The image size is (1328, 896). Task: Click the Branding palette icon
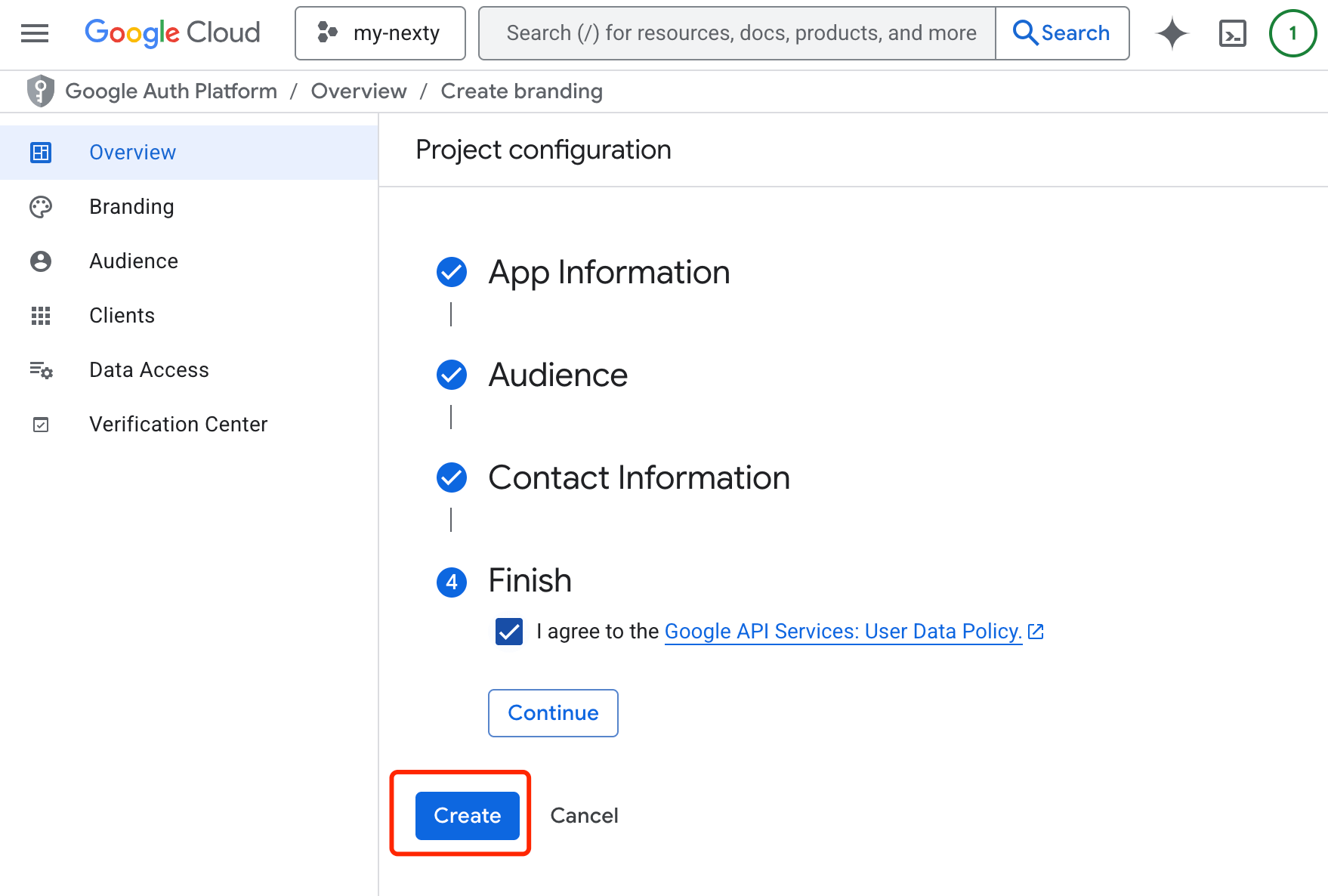click(41, 207)
